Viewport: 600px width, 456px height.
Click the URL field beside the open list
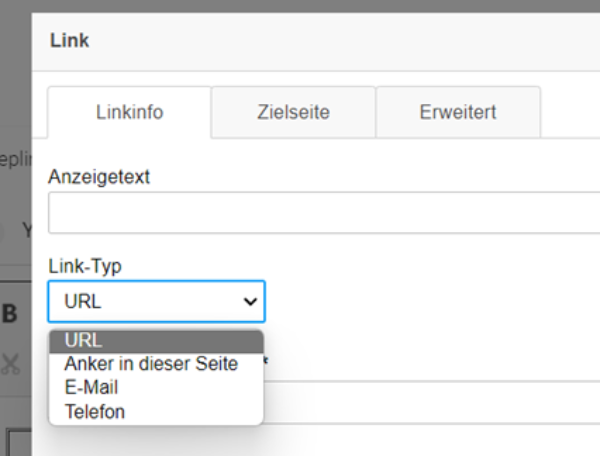[432, 402]
